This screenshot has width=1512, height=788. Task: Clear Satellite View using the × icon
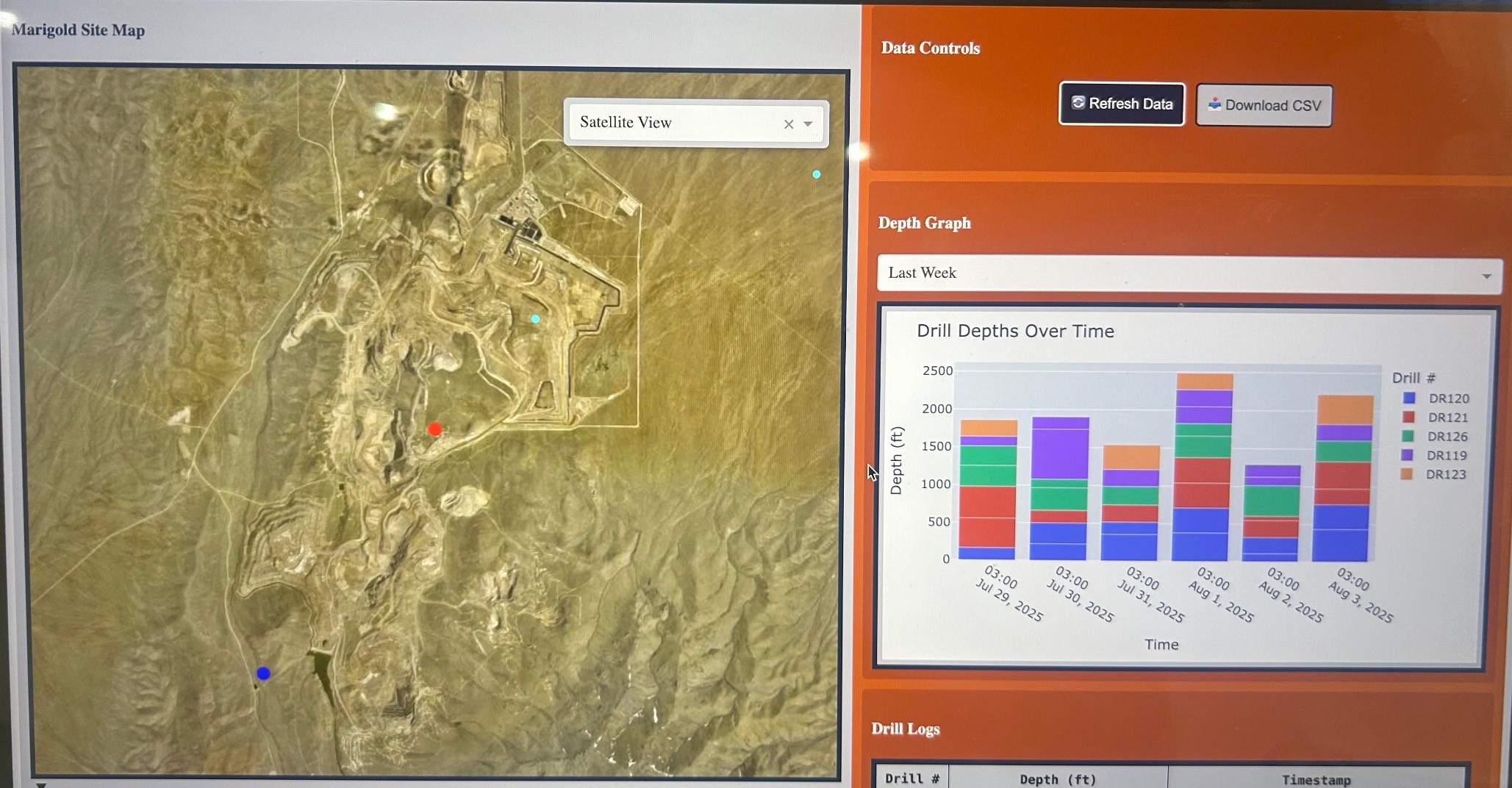pos(788,124)
